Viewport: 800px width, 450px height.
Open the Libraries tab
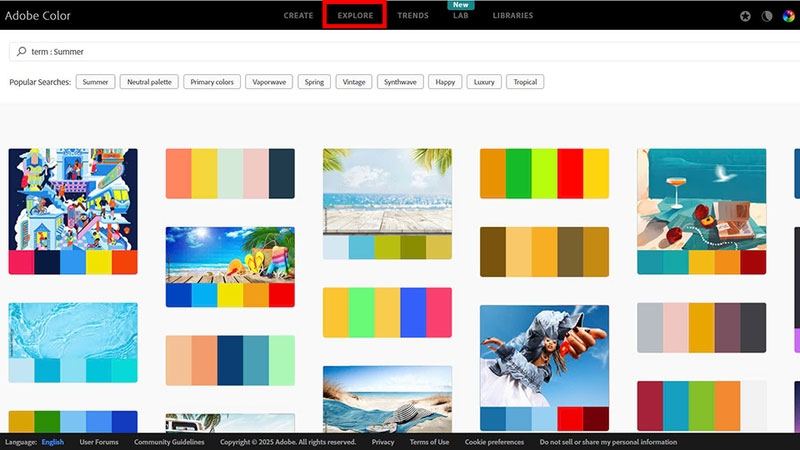point(513,16)
